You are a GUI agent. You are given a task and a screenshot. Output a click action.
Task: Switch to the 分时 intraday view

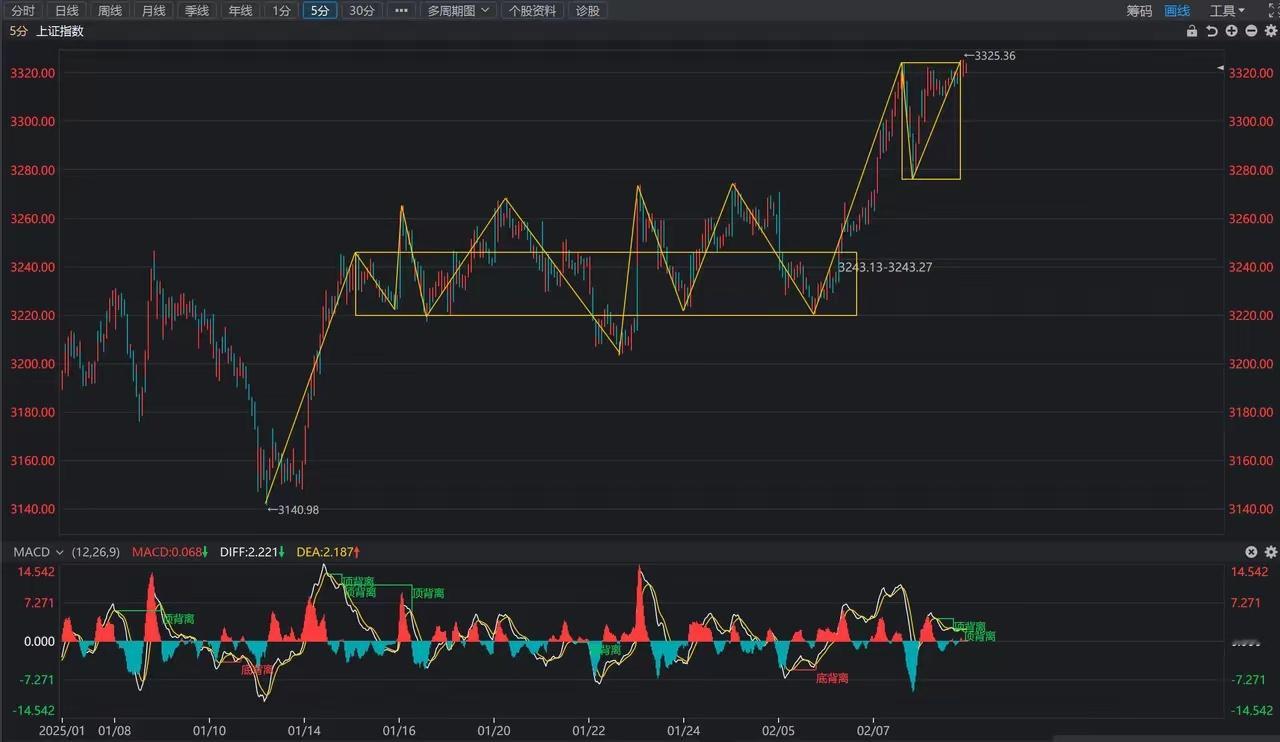click(x=22, y=11)
